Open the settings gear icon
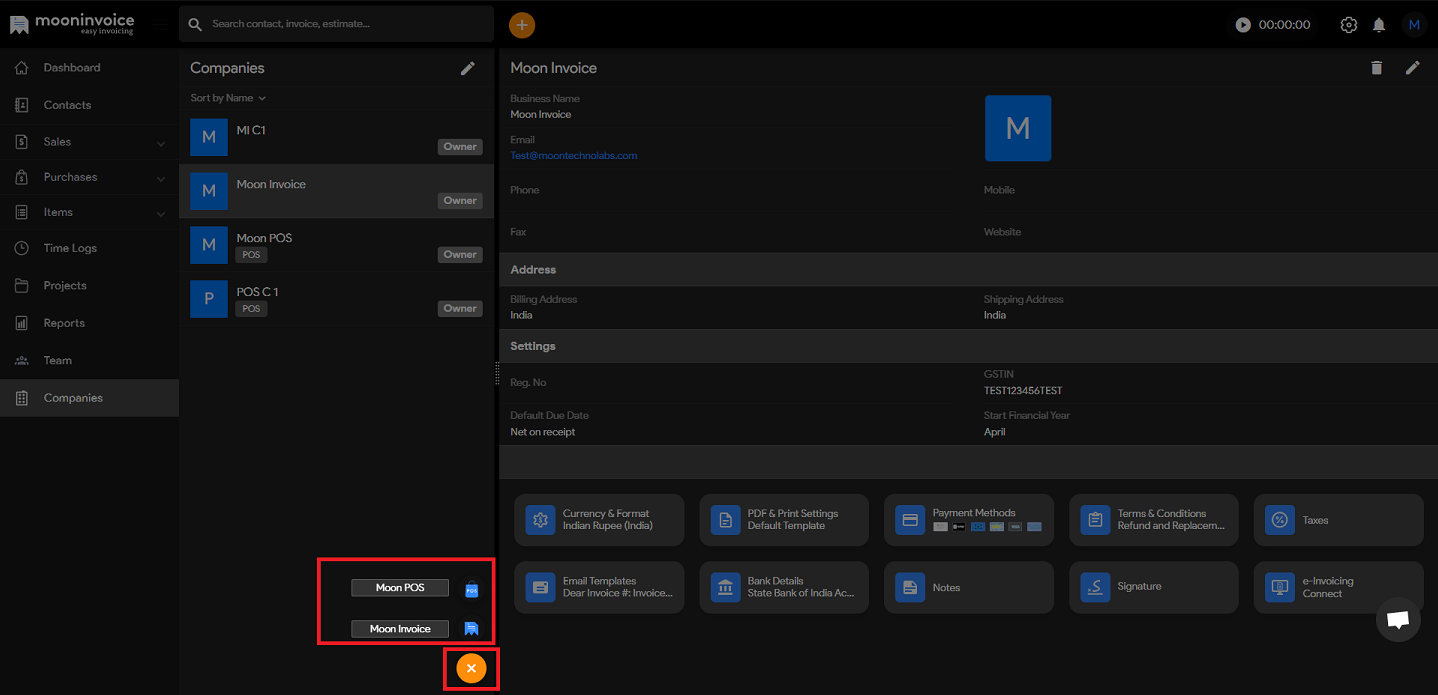Image resolution: width=1438 pixels, height=695 pixels. click(1349, 25)
